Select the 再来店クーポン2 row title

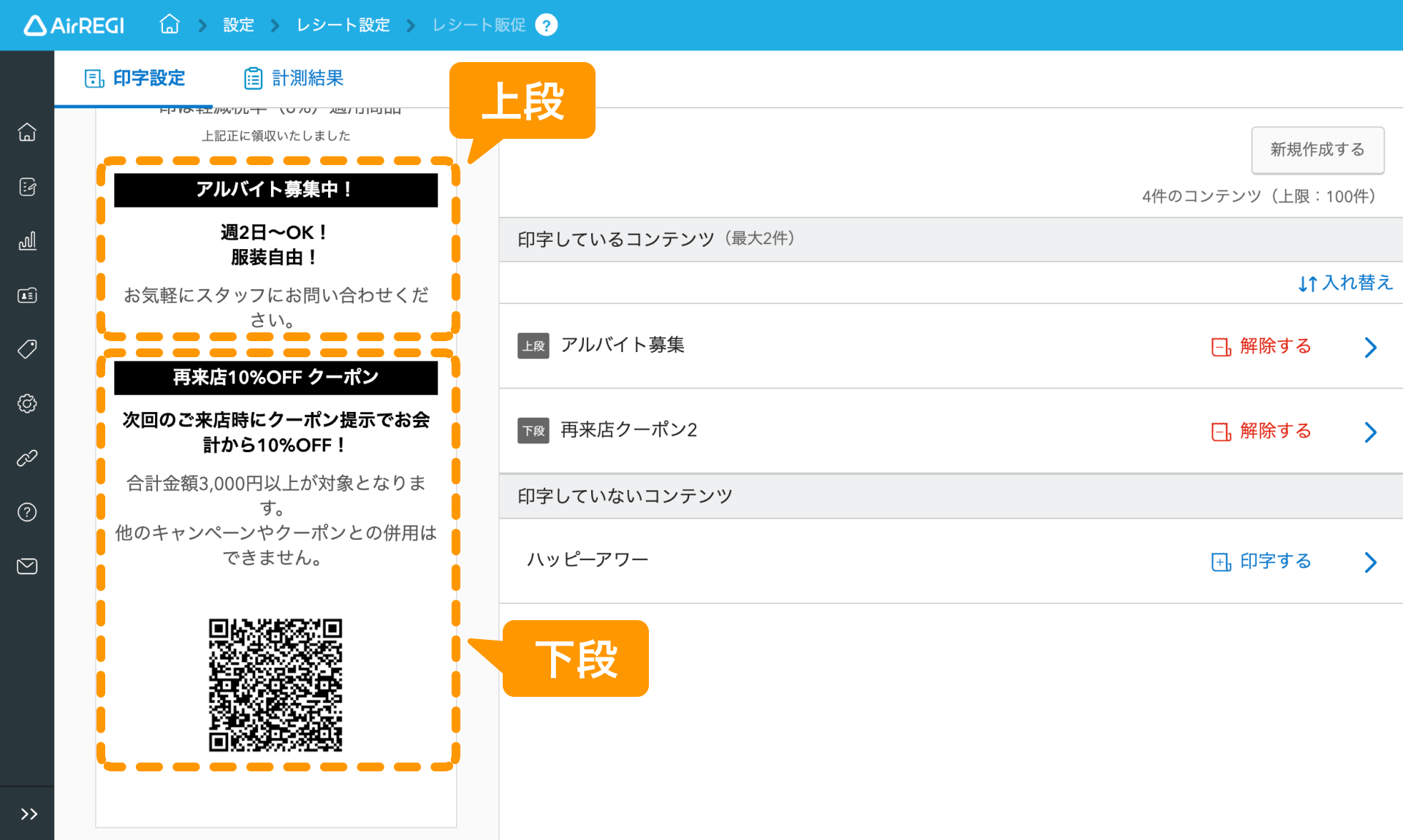(x=629, y=429)
